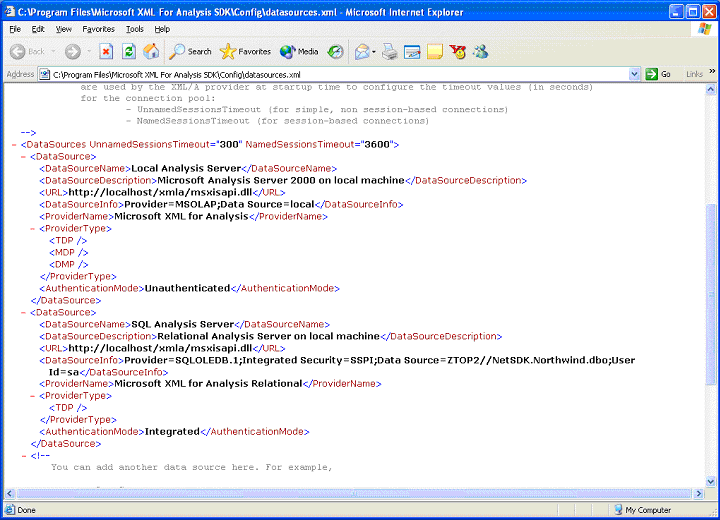Click the Back navigation button
The height and width of the screenshot is (520, 720).
tap(27, 51)
